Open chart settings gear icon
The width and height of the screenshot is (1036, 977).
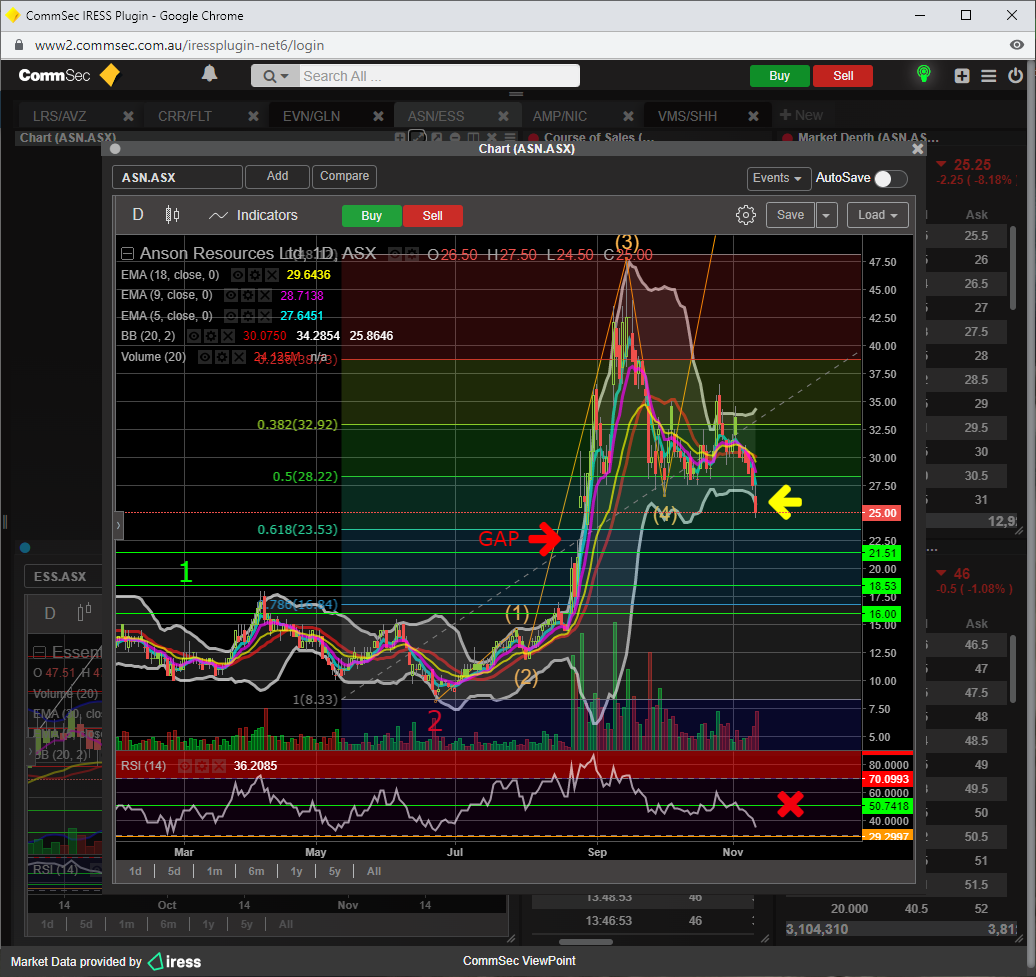tap(745, 215)
